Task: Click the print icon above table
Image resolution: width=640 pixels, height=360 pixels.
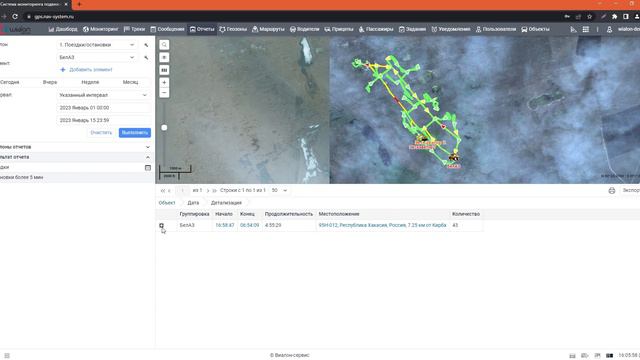Action: (x=612, y=191)
